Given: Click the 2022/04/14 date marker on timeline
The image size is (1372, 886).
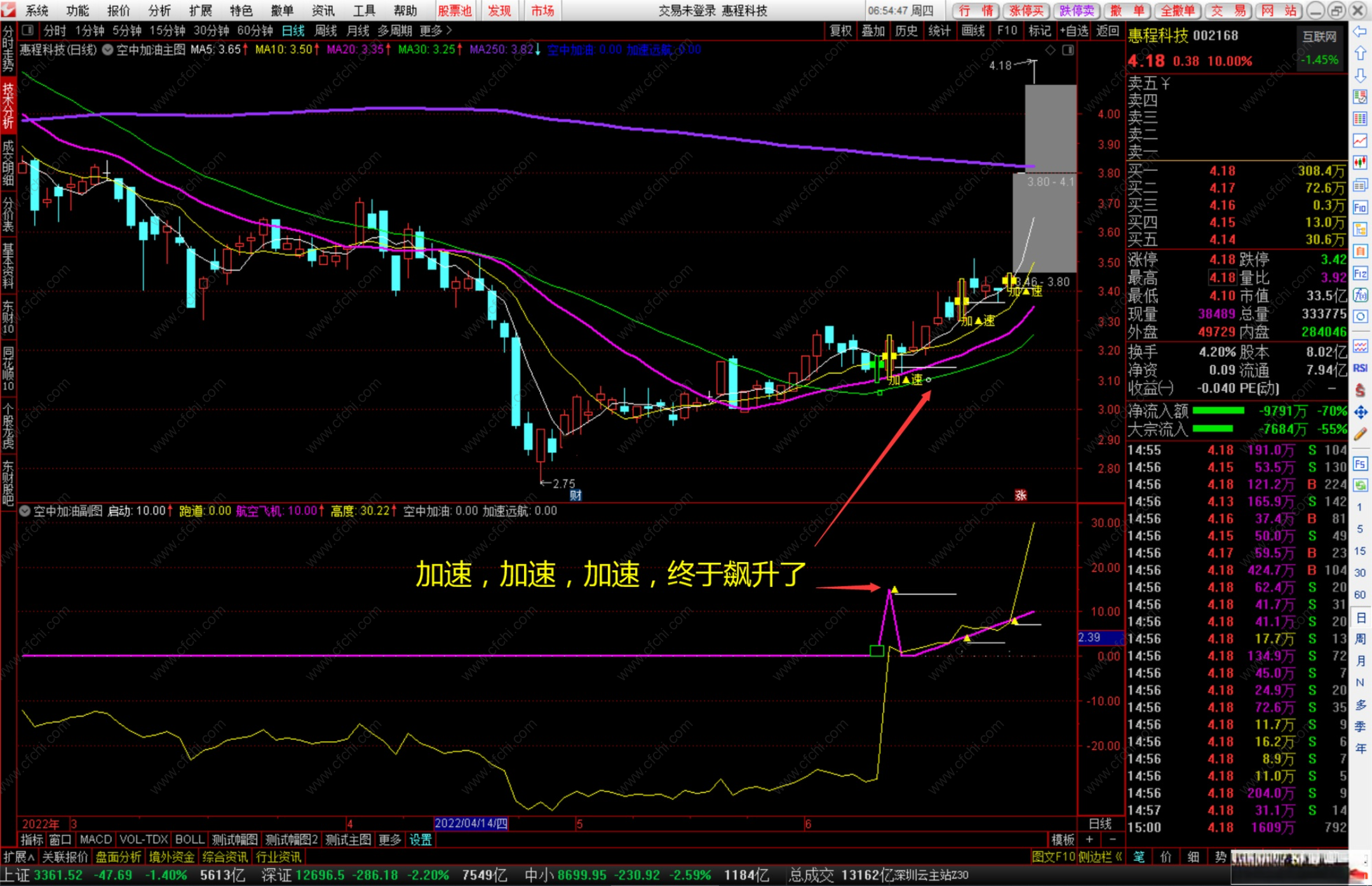Looking at the screenshot, I should pyautogui.click(x=471, y=824).
